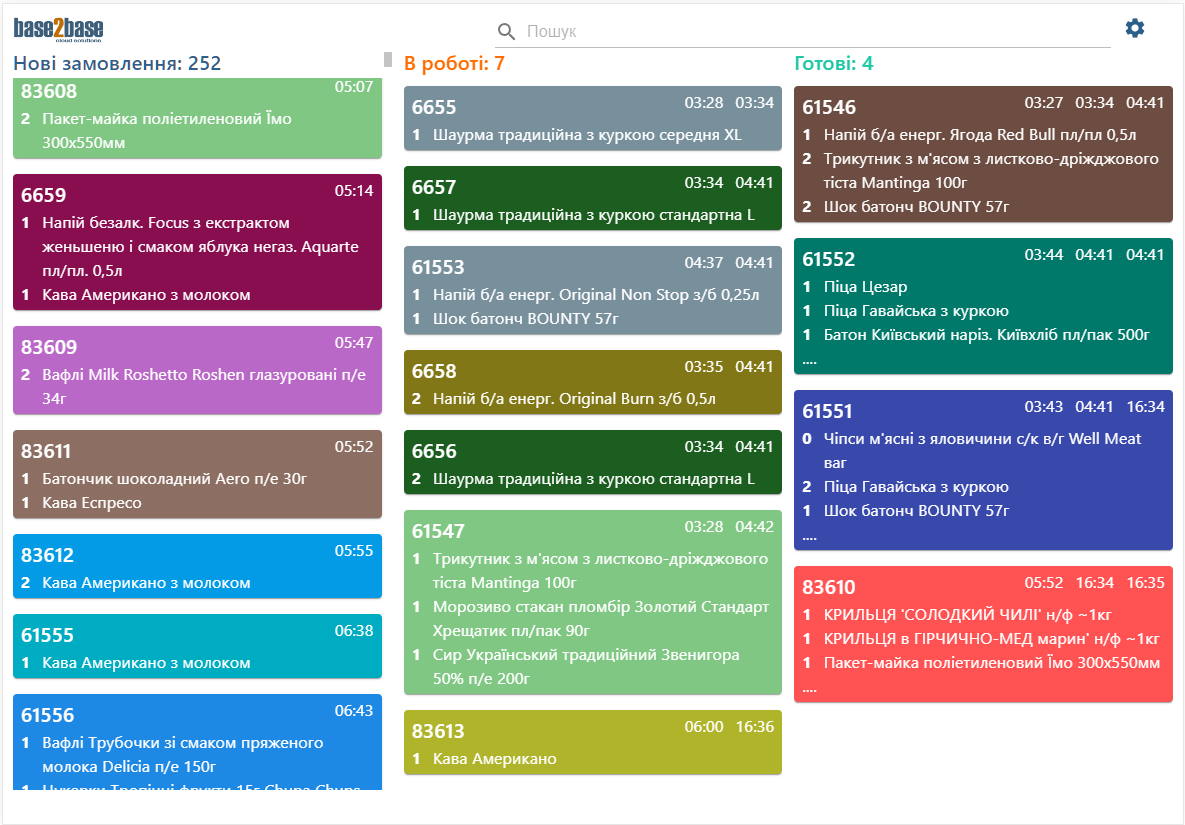Select Шаурма традиційна середня XL item
Viewport: 1185px width, 825px height.
587,134
